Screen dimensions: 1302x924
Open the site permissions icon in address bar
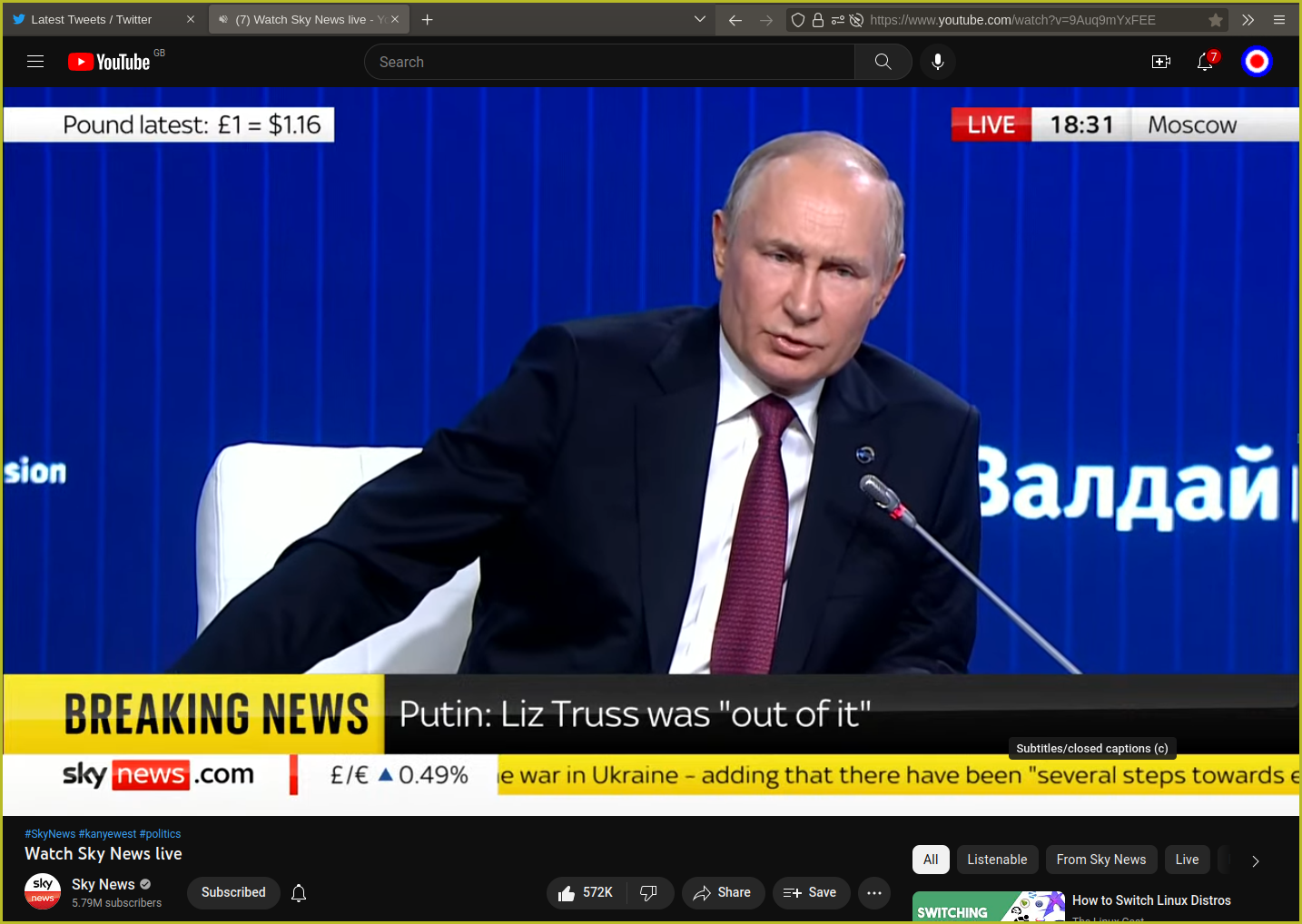838,20
